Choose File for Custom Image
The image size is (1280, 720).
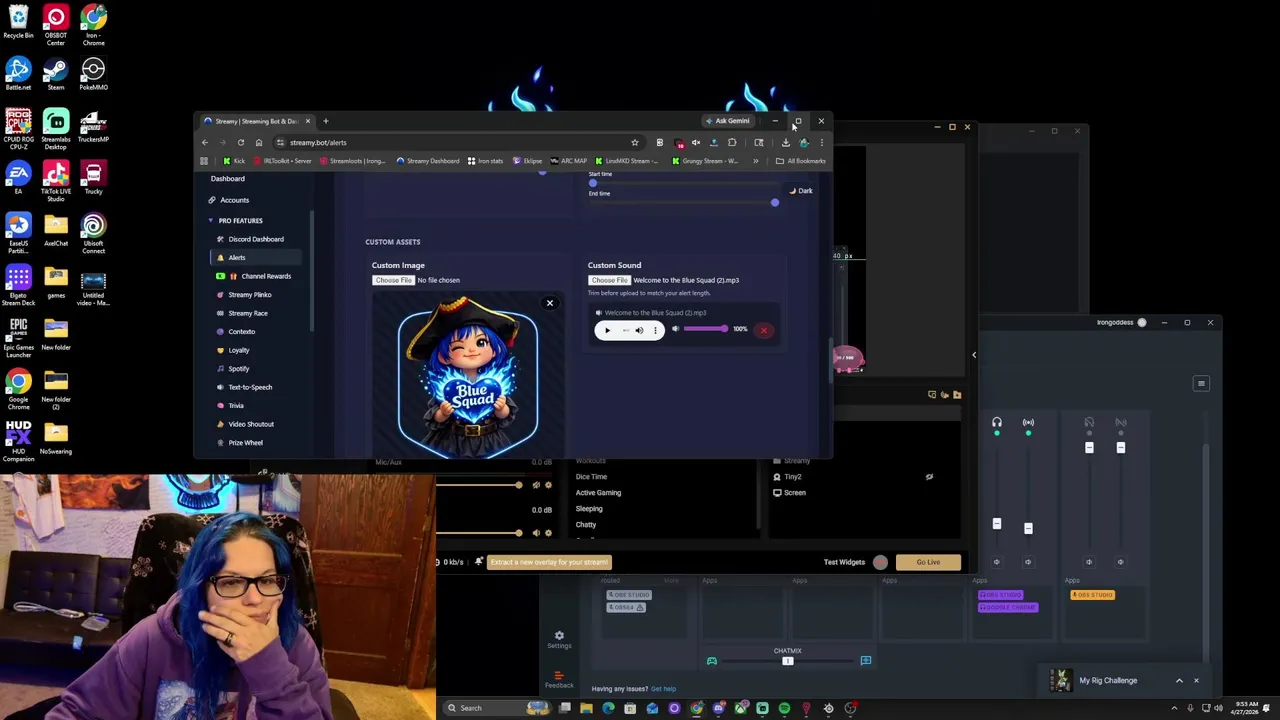(x=393, y=280)
